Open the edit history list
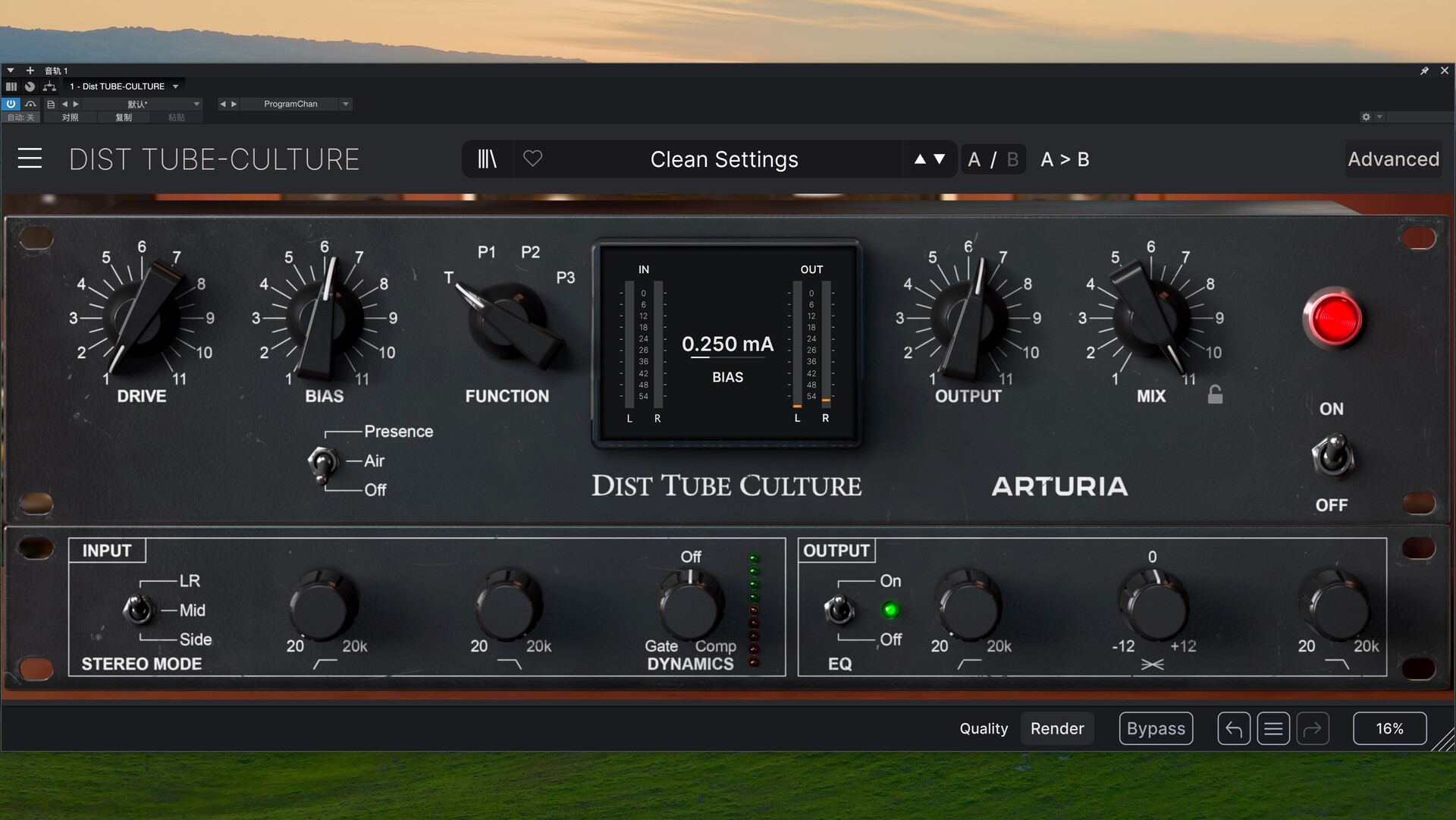This screenshot has height=820, width=1456. [x=1273, y=729]
